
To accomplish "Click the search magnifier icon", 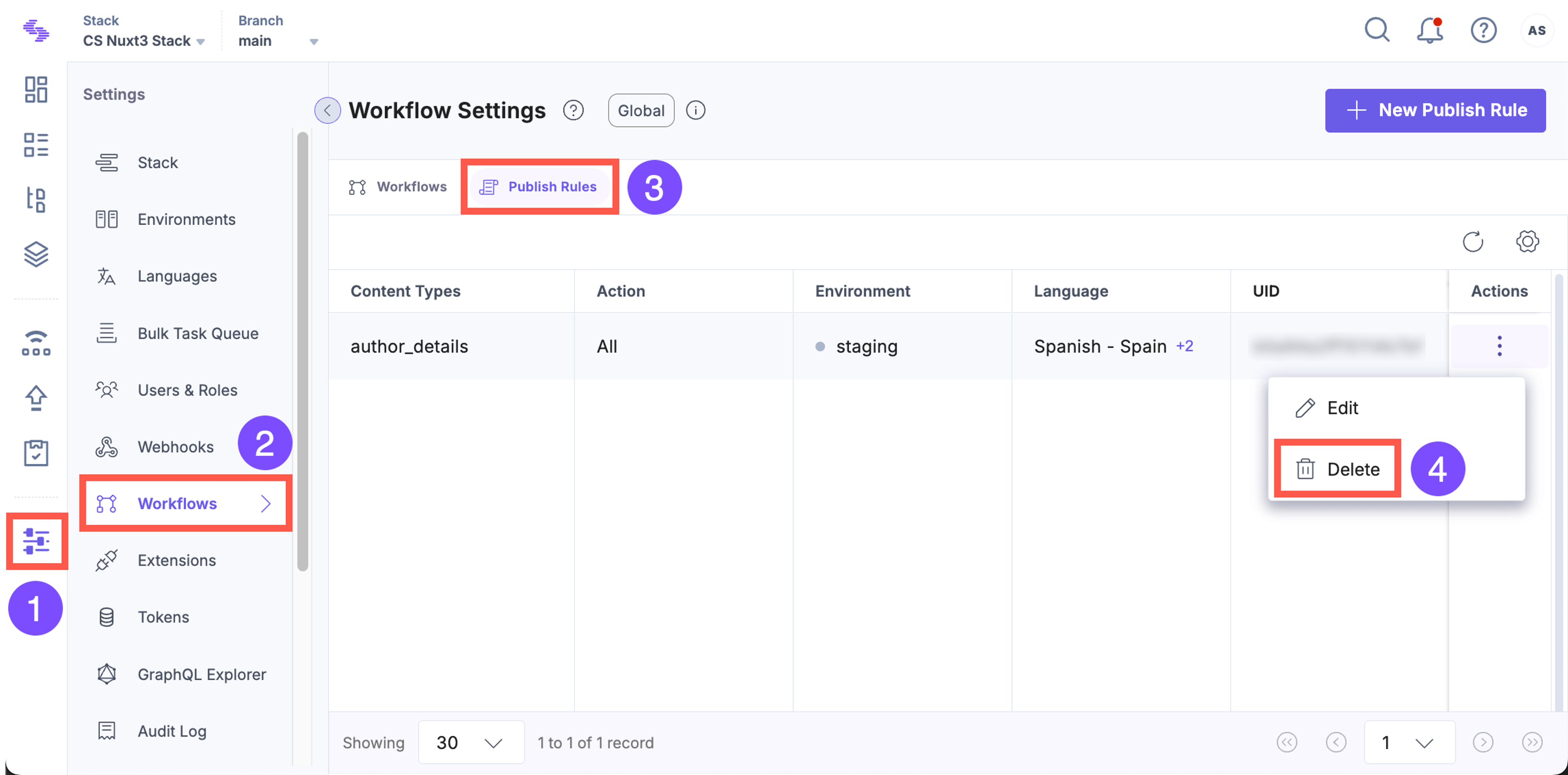I will point(1377,30).
